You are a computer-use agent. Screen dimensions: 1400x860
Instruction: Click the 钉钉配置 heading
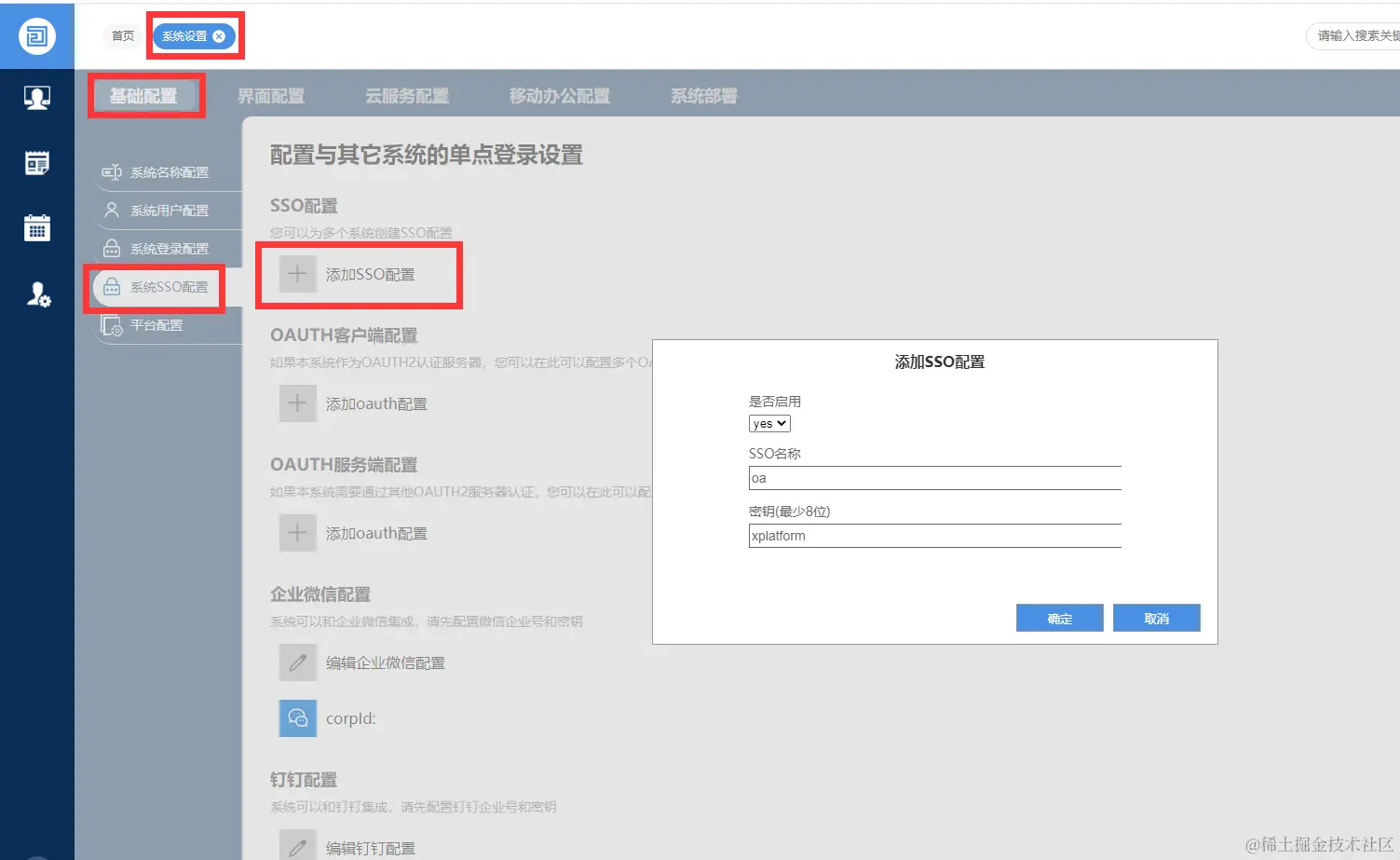304,780
